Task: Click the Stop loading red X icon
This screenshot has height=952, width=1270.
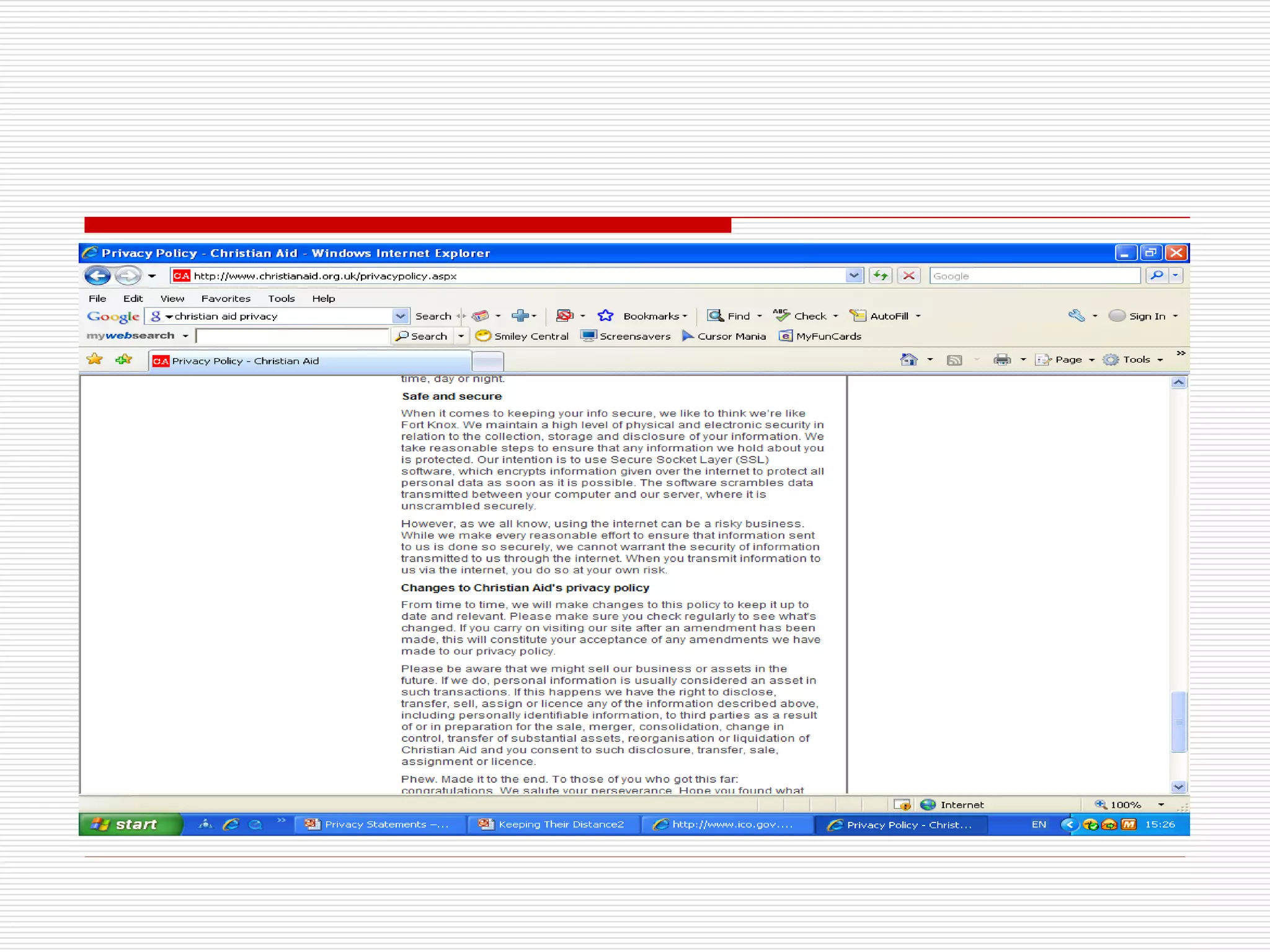Action: (x=909, y=275)
